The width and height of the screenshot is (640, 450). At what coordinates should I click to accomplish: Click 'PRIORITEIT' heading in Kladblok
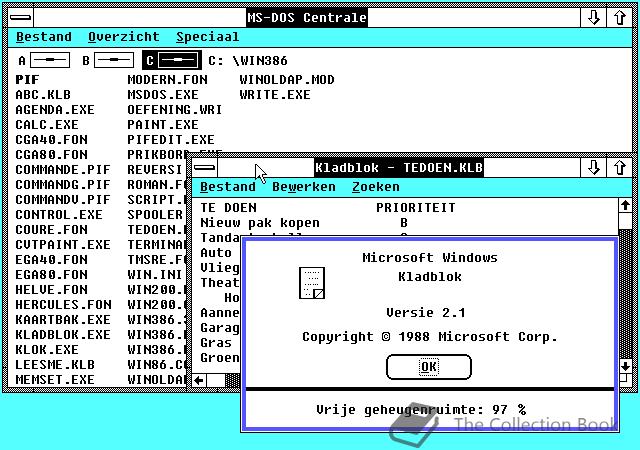416,208
